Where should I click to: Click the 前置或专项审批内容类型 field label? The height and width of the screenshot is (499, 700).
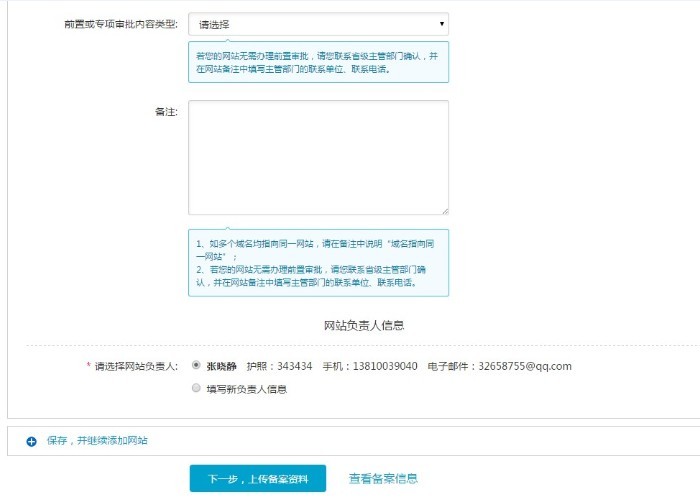coord(120,24)
